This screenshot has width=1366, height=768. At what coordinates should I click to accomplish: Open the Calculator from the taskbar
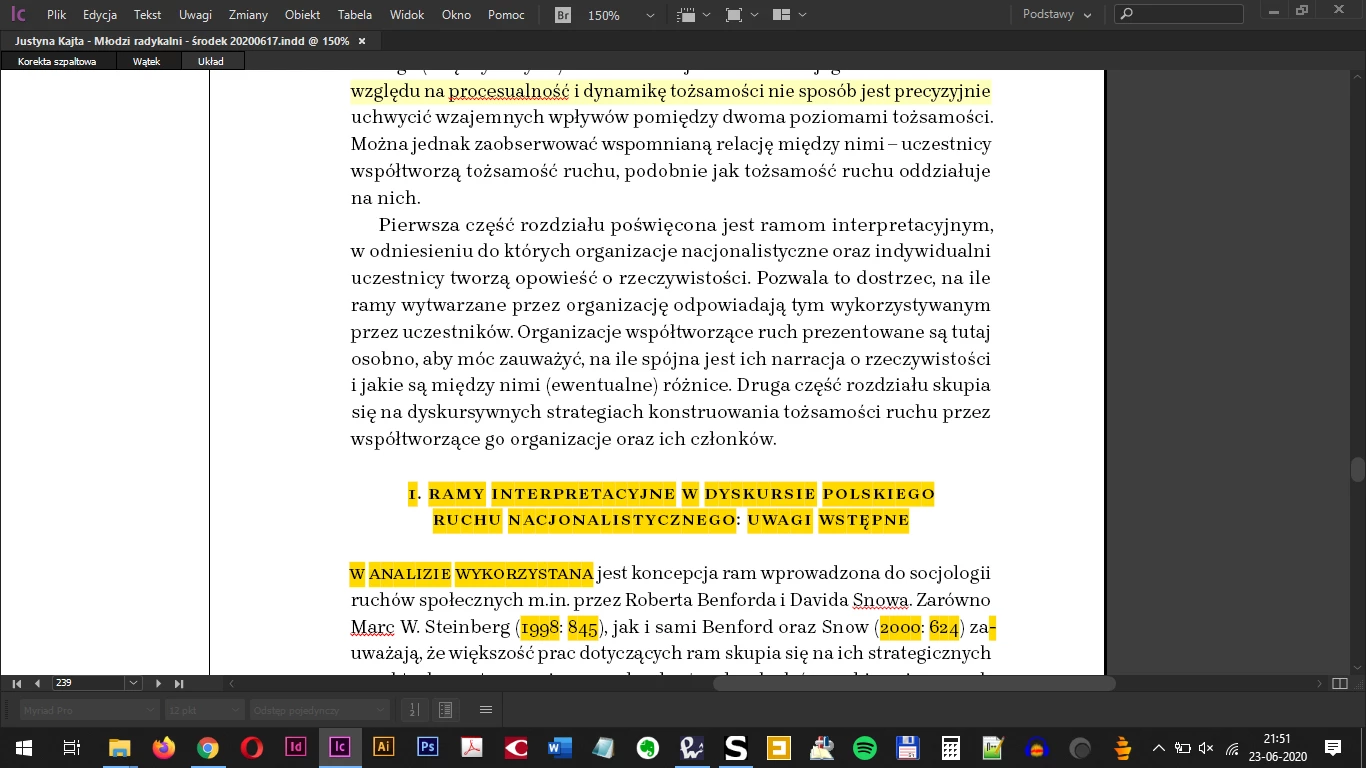[950, 747]
